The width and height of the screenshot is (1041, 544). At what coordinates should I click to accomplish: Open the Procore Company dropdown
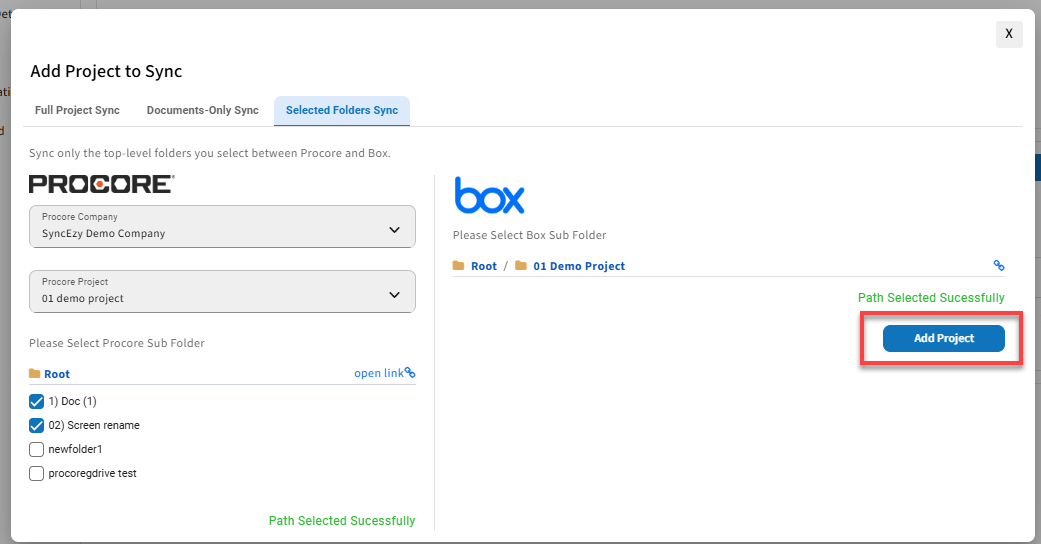click(x=222, y=227)
